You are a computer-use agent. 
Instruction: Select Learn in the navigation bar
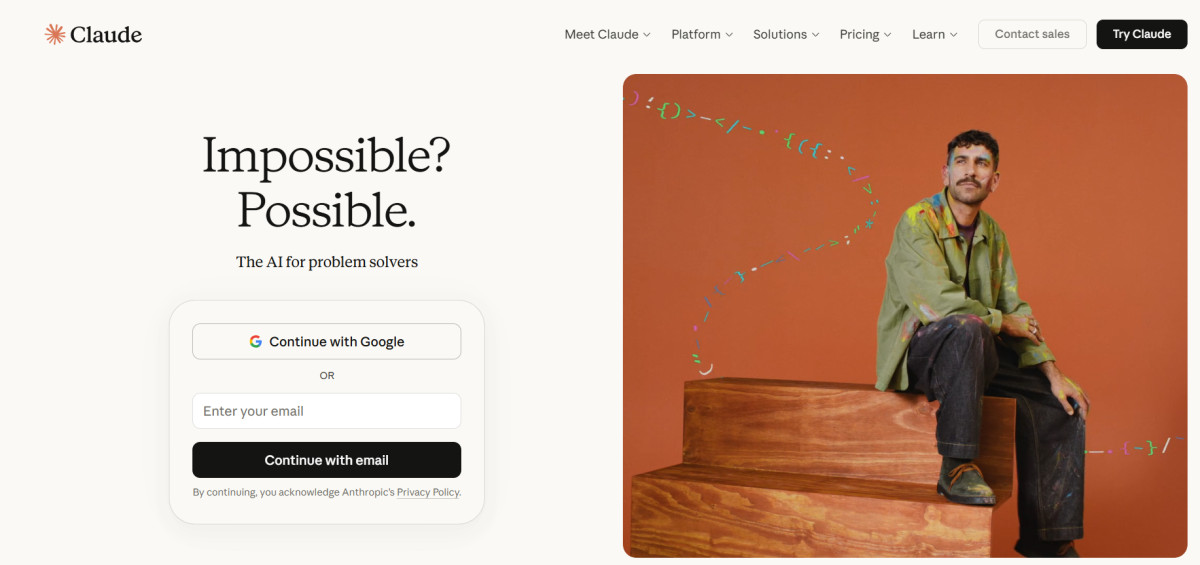tap(928, 34)
